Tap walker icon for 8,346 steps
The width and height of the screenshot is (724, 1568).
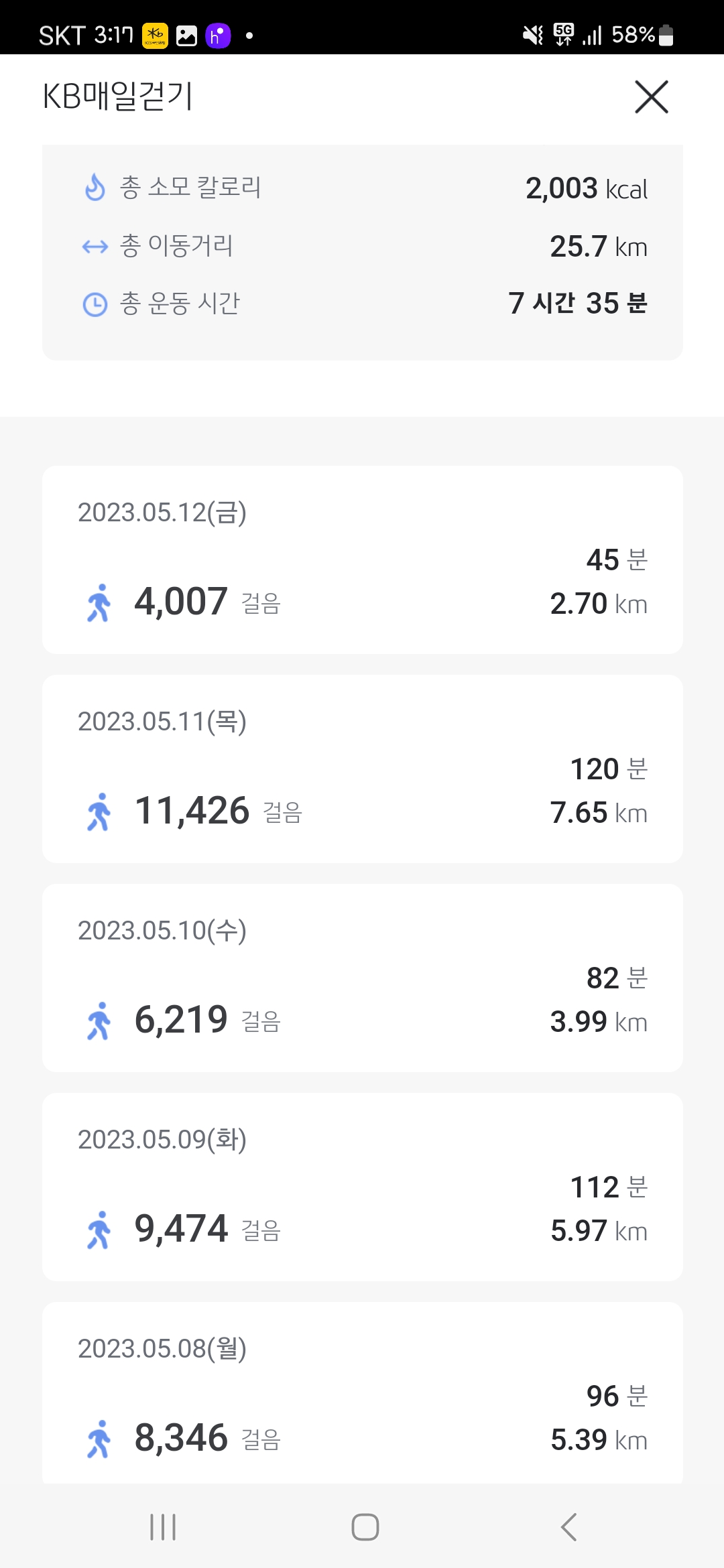click(99, 1439)
